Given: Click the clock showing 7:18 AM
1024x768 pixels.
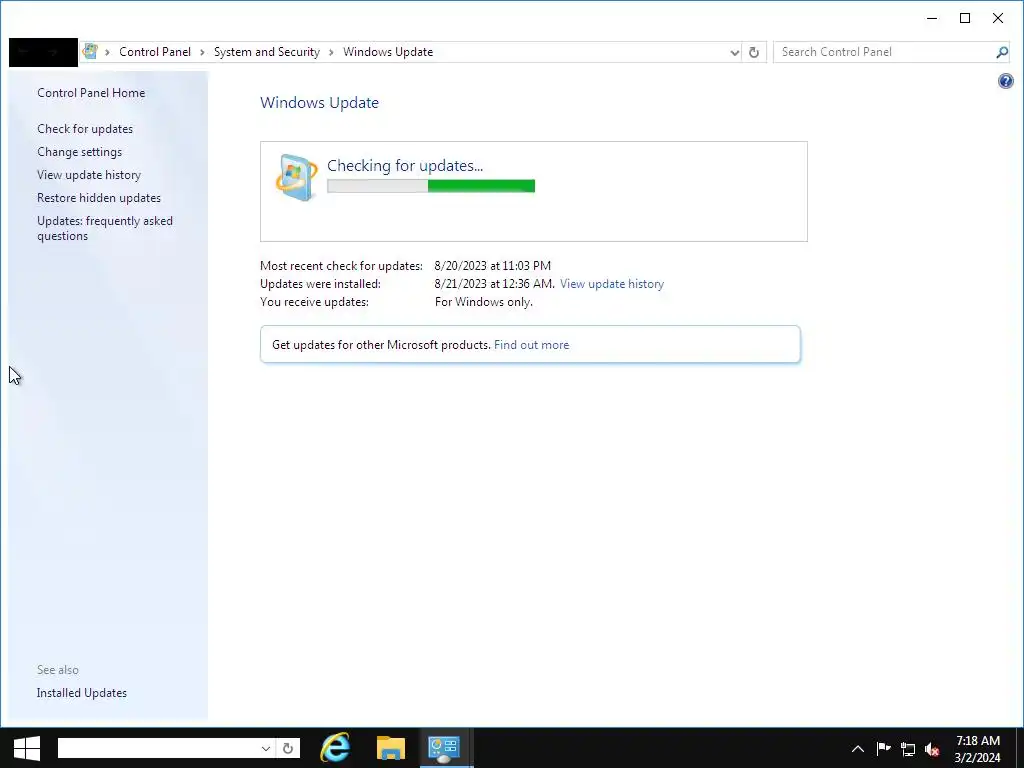Looking at the screenshot, I should pyautogui.click(x=978, y=741).
